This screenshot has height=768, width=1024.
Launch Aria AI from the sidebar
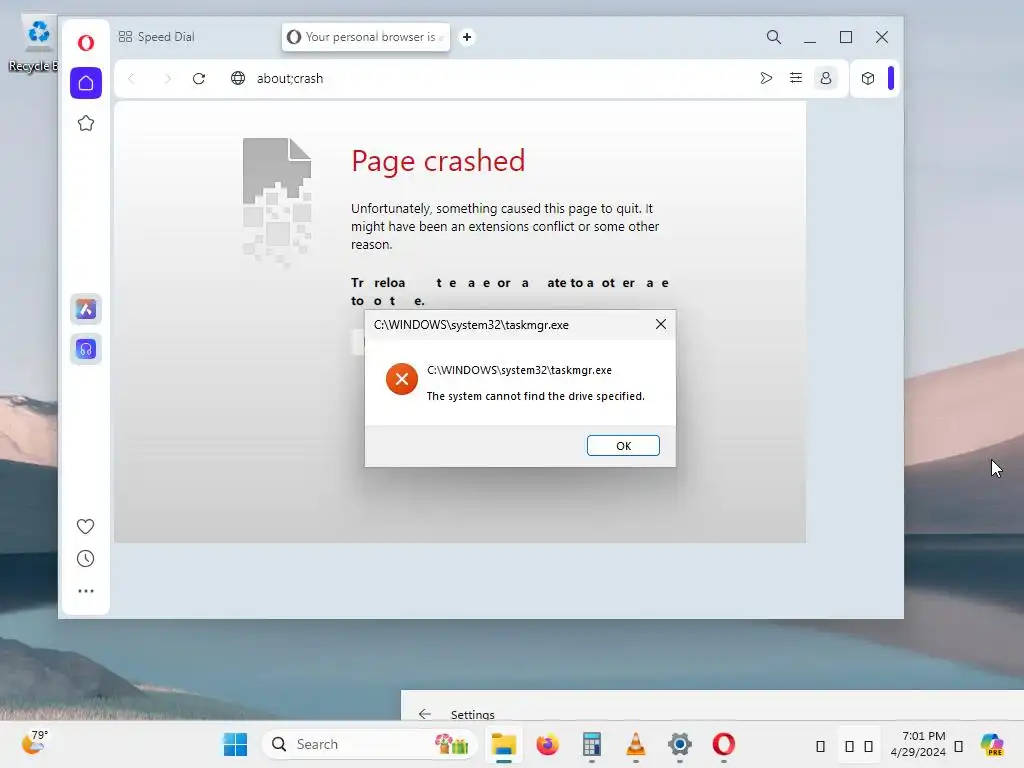click(86, 309)
